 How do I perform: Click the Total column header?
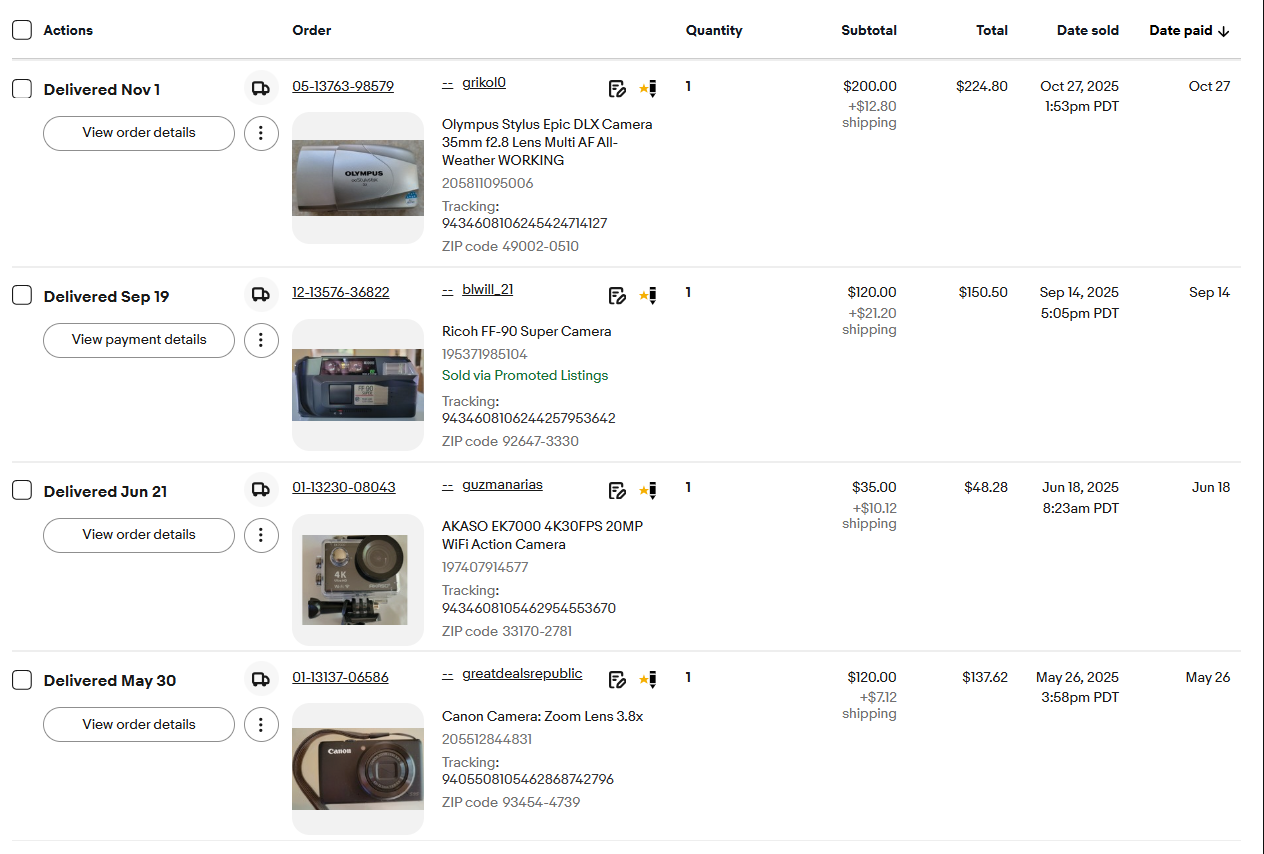pos(992,31)
